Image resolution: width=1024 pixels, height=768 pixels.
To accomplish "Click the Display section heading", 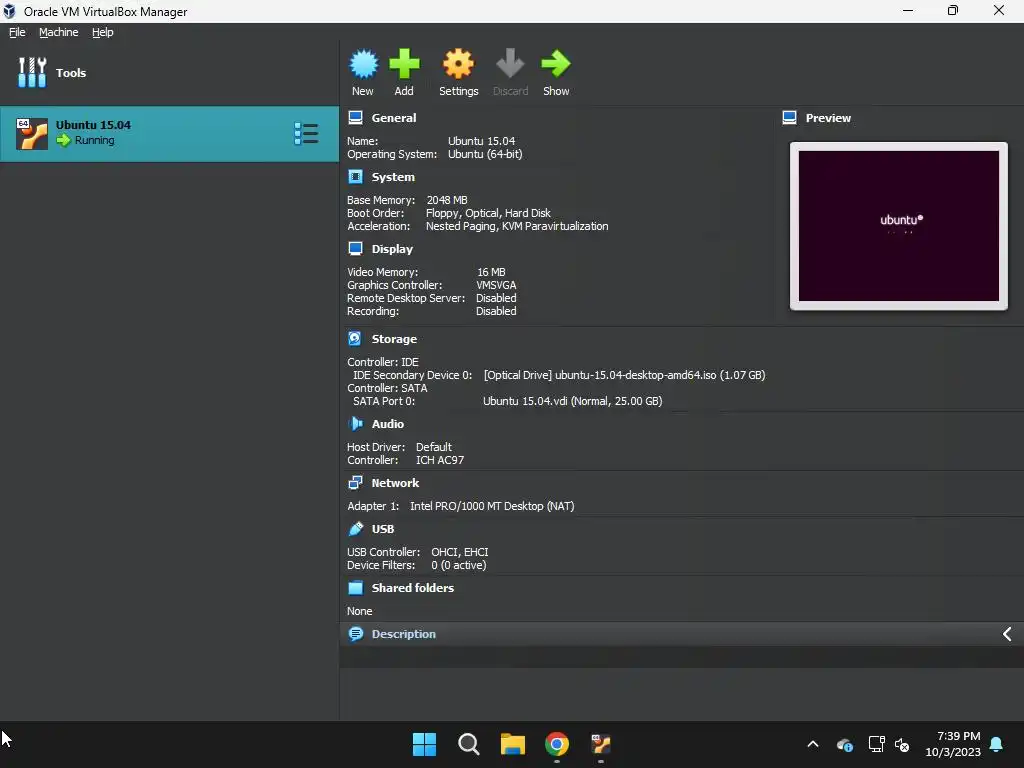I will (x=392, y=249).
